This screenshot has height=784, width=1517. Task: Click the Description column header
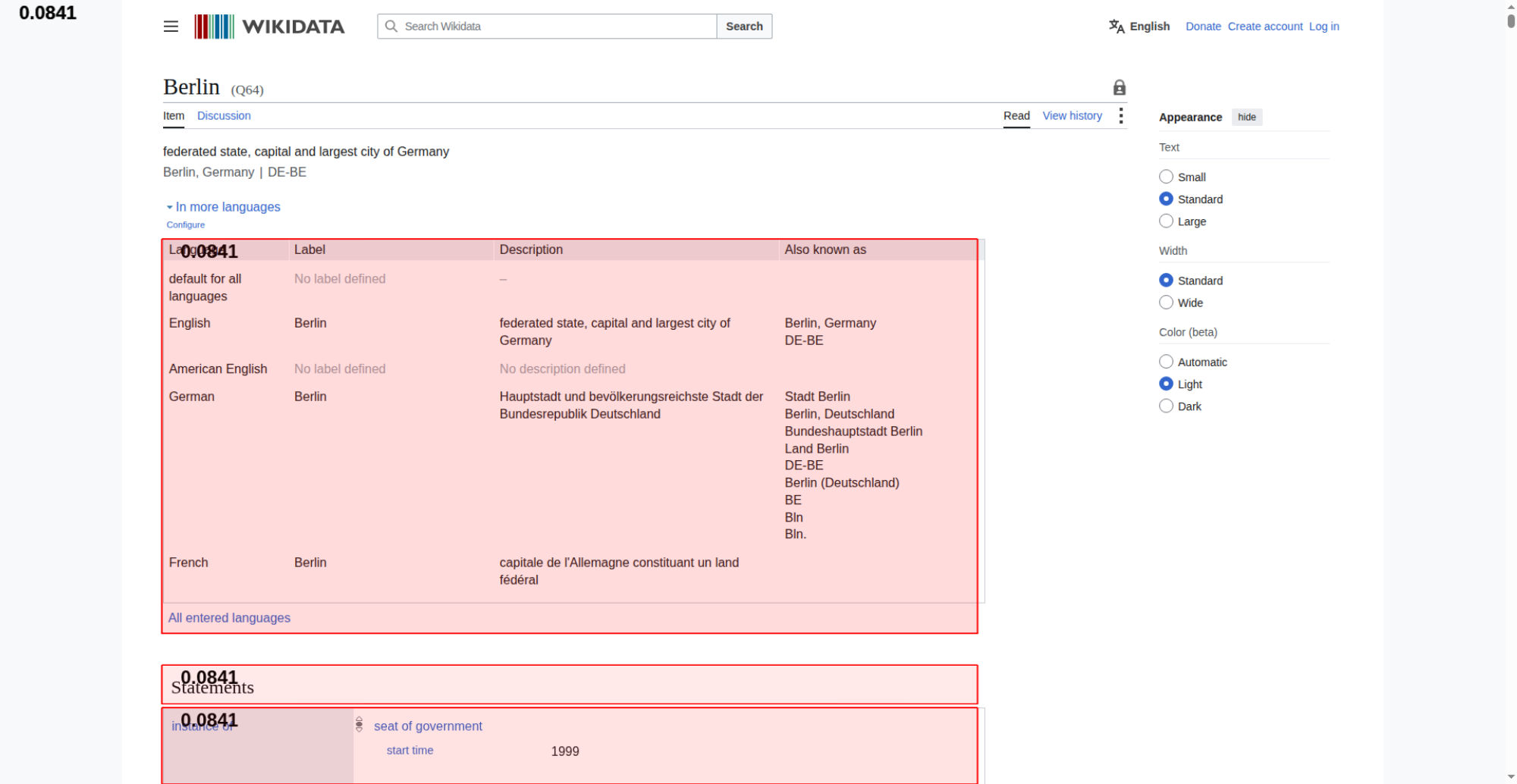531,249
